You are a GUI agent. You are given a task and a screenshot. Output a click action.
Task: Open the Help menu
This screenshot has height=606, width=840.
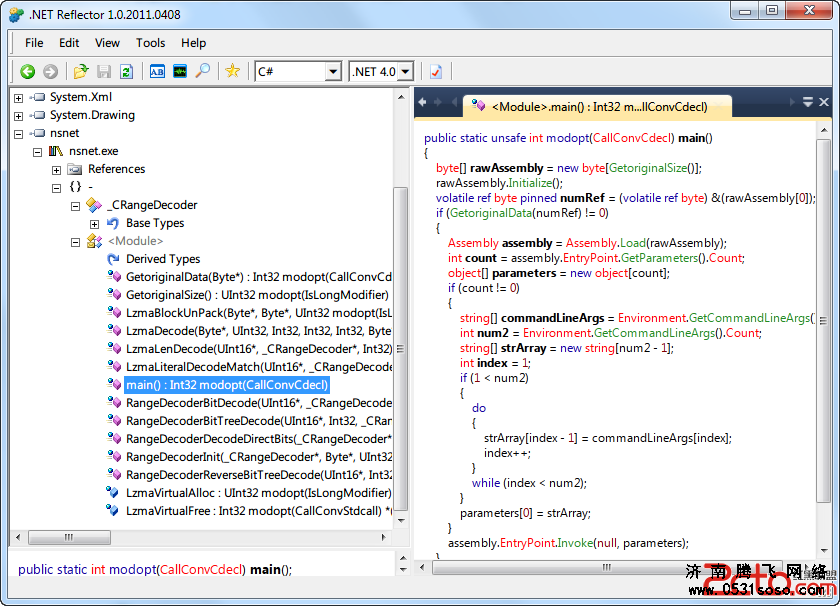pos(193,43)
